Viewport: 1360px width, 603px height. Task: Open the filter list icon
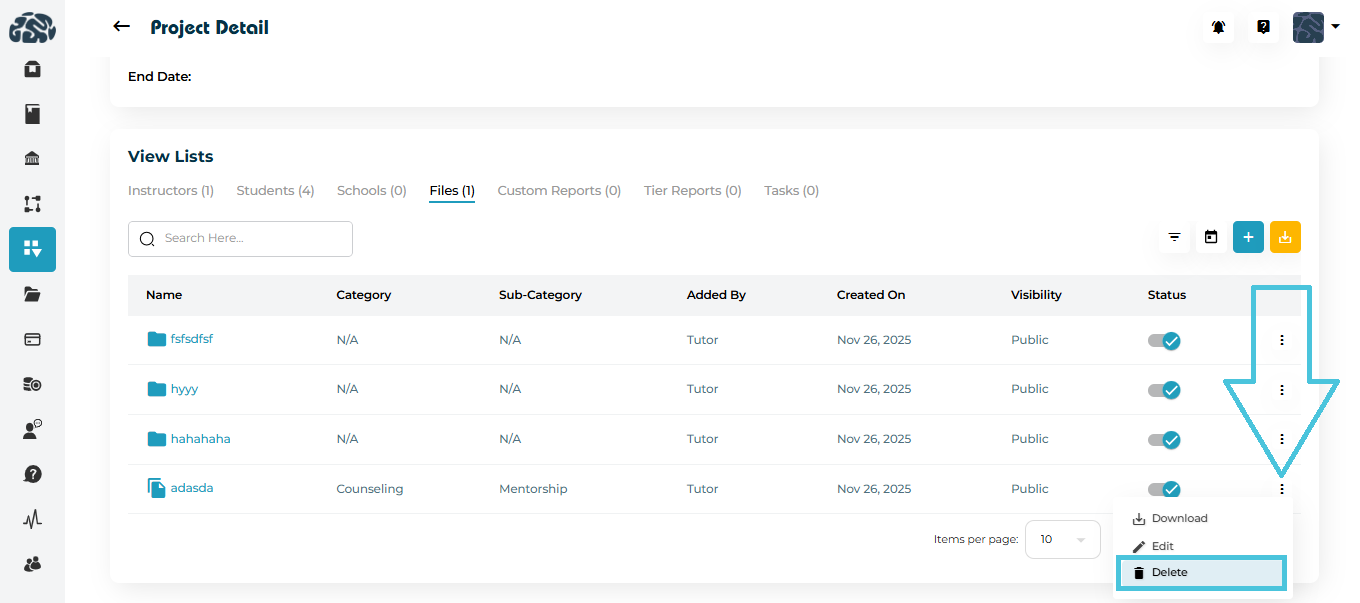(x=1174, y=237)
